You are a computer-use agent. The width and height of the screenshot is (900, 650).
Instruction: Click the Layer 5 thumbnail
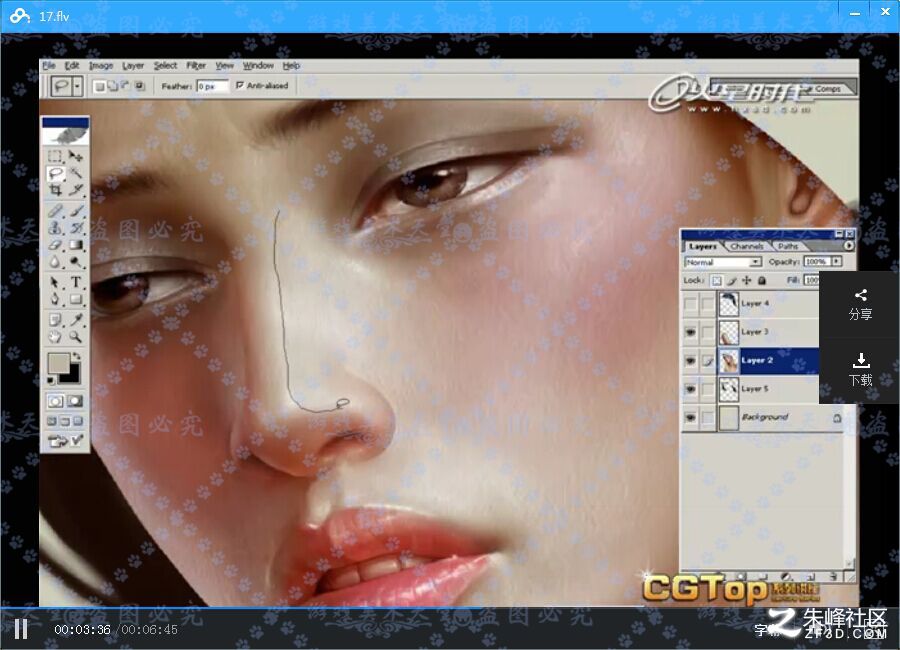(x=728, y=389)
